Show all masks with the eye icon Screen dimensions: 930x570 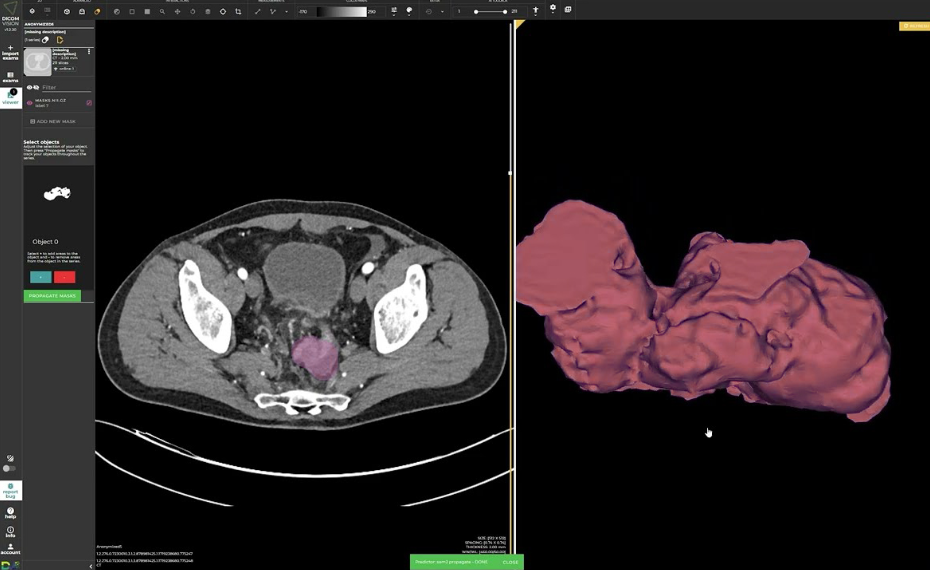coord(29,88)
